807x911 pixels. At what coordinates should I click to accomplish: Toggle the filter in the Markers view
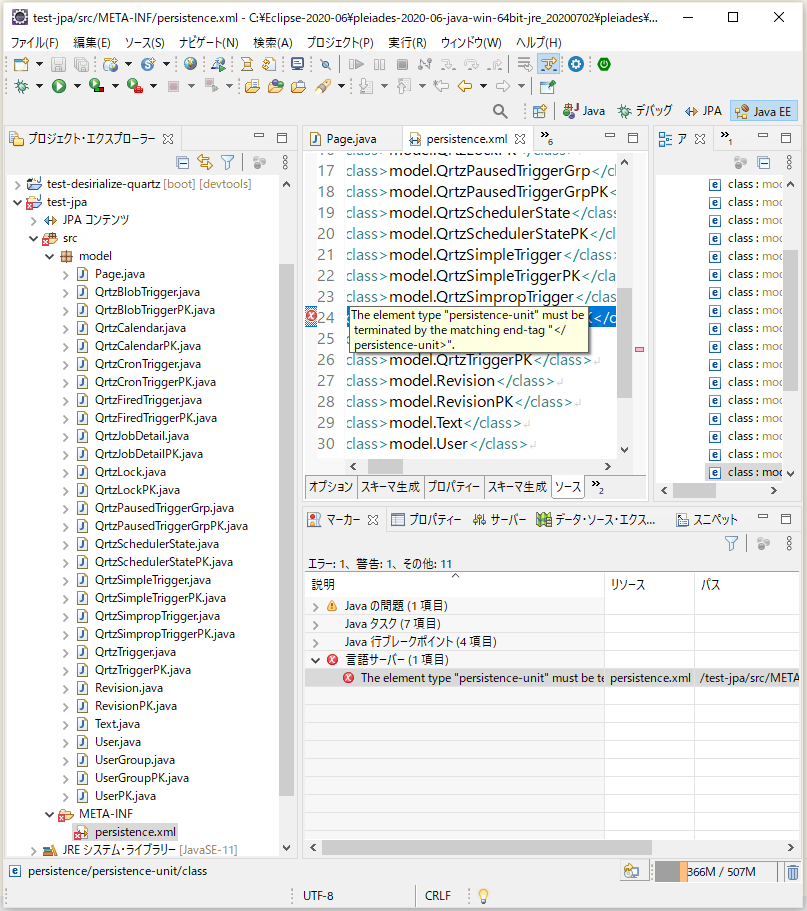731,542
